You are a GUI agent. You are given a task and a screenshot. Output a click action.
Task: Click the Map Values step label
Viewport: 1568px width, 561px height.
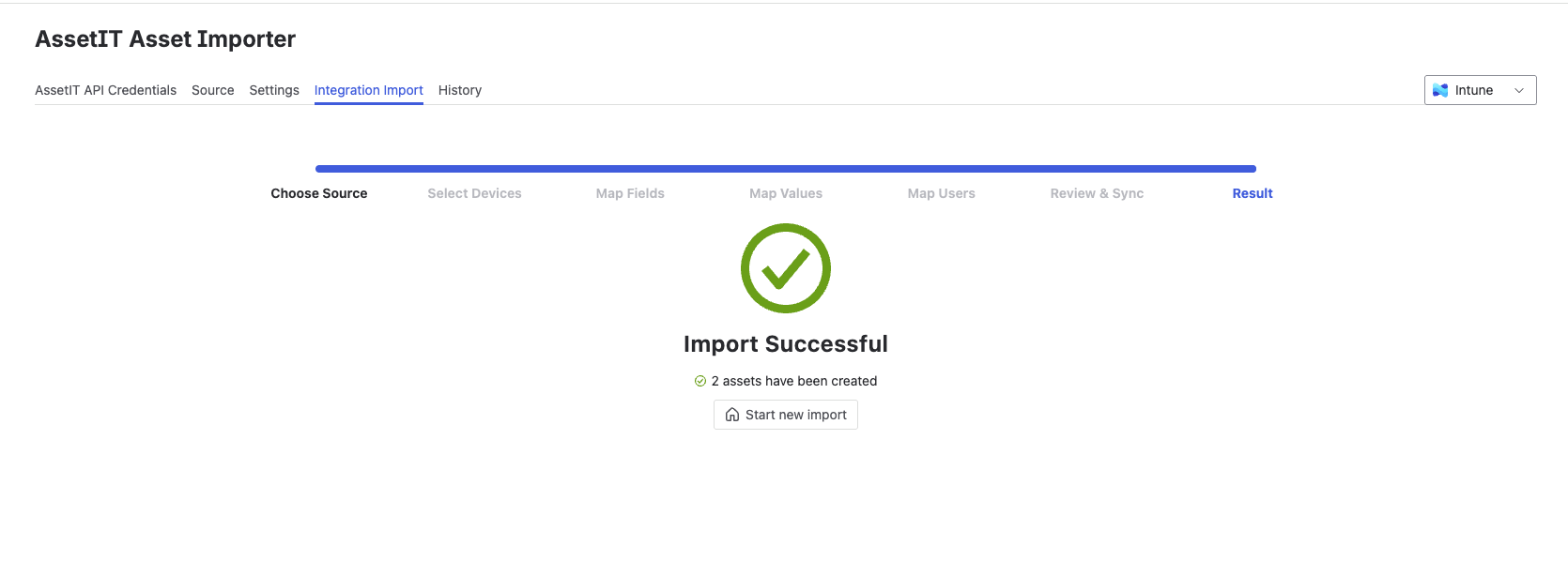[786, 193]
